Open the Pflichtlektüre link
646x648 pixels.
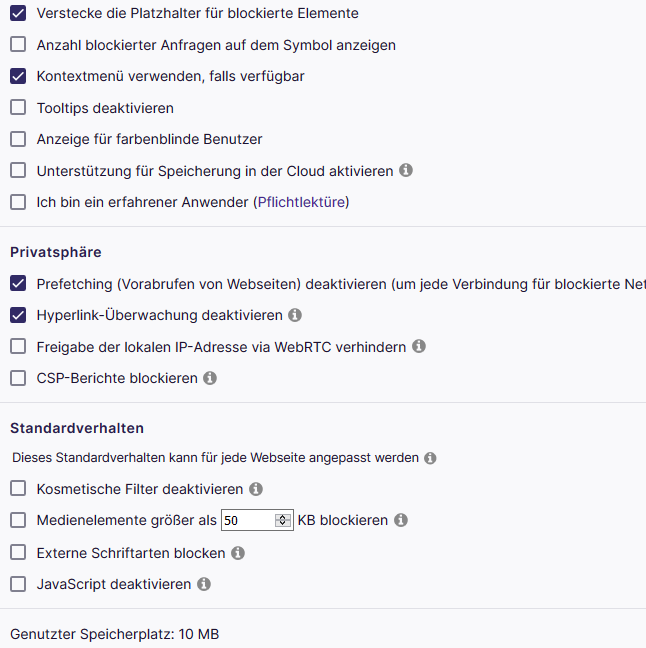[x=301, y=202]
